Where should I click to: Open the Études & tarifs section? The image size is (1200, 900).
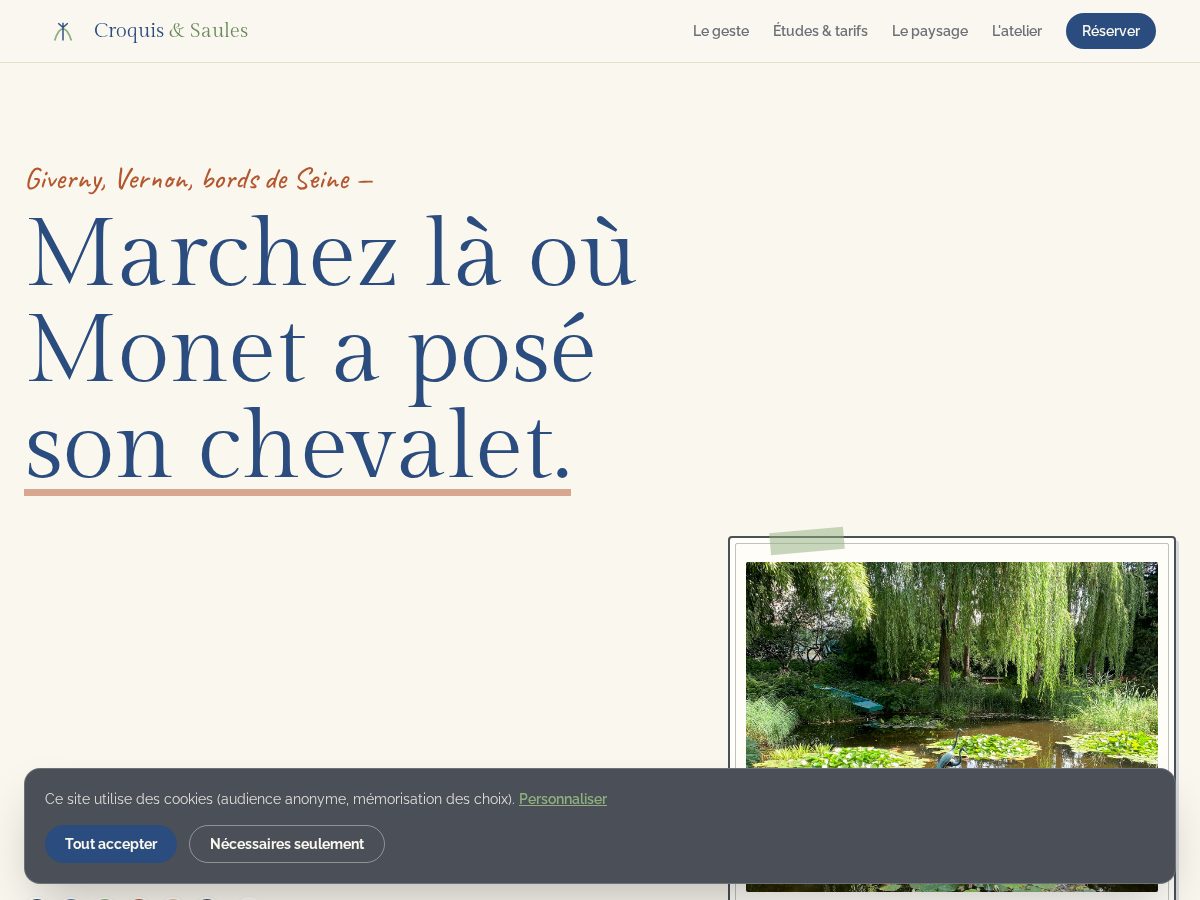[x=820, y=31]
